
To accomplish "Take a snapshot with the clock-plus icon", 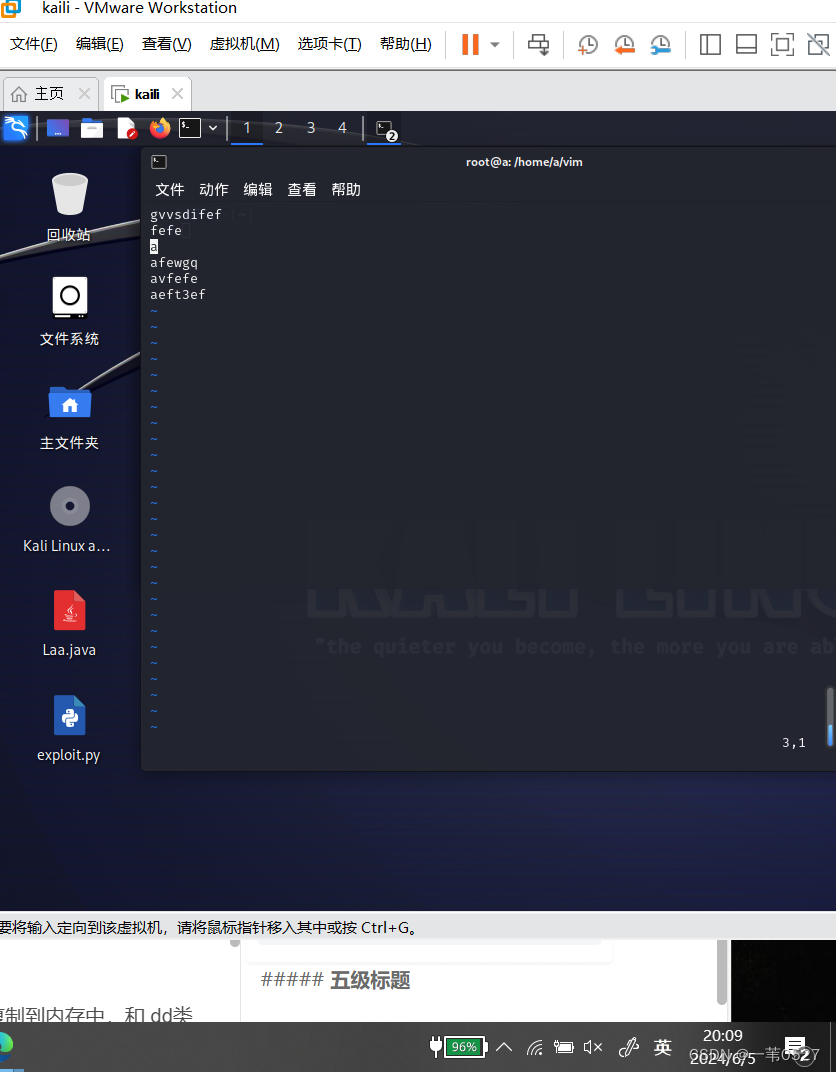I will point(587,45).
